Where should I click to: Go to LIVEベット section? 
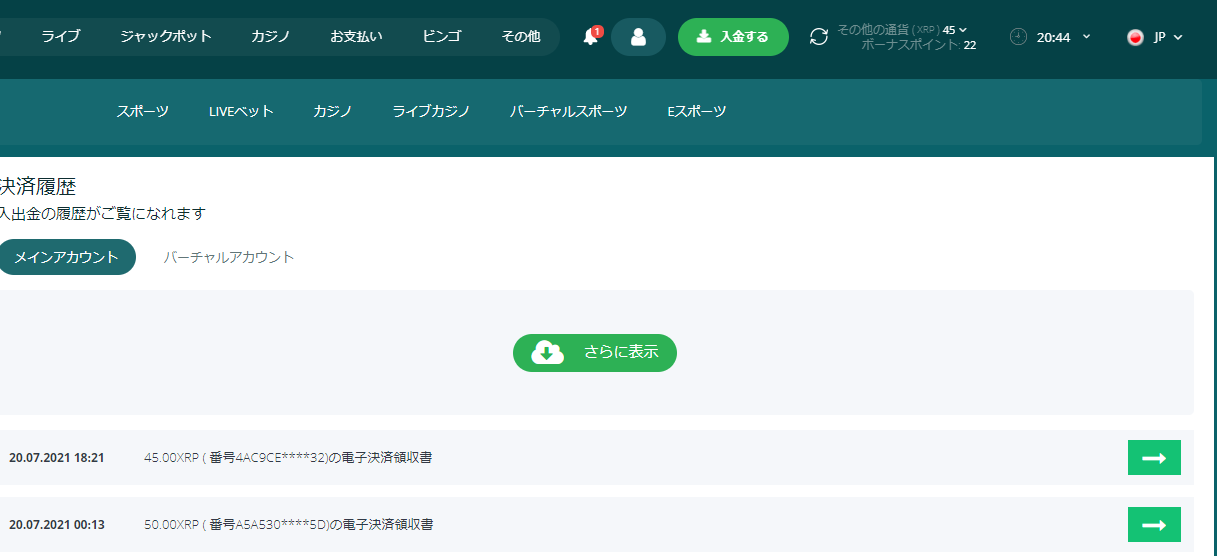coord(241,111)
